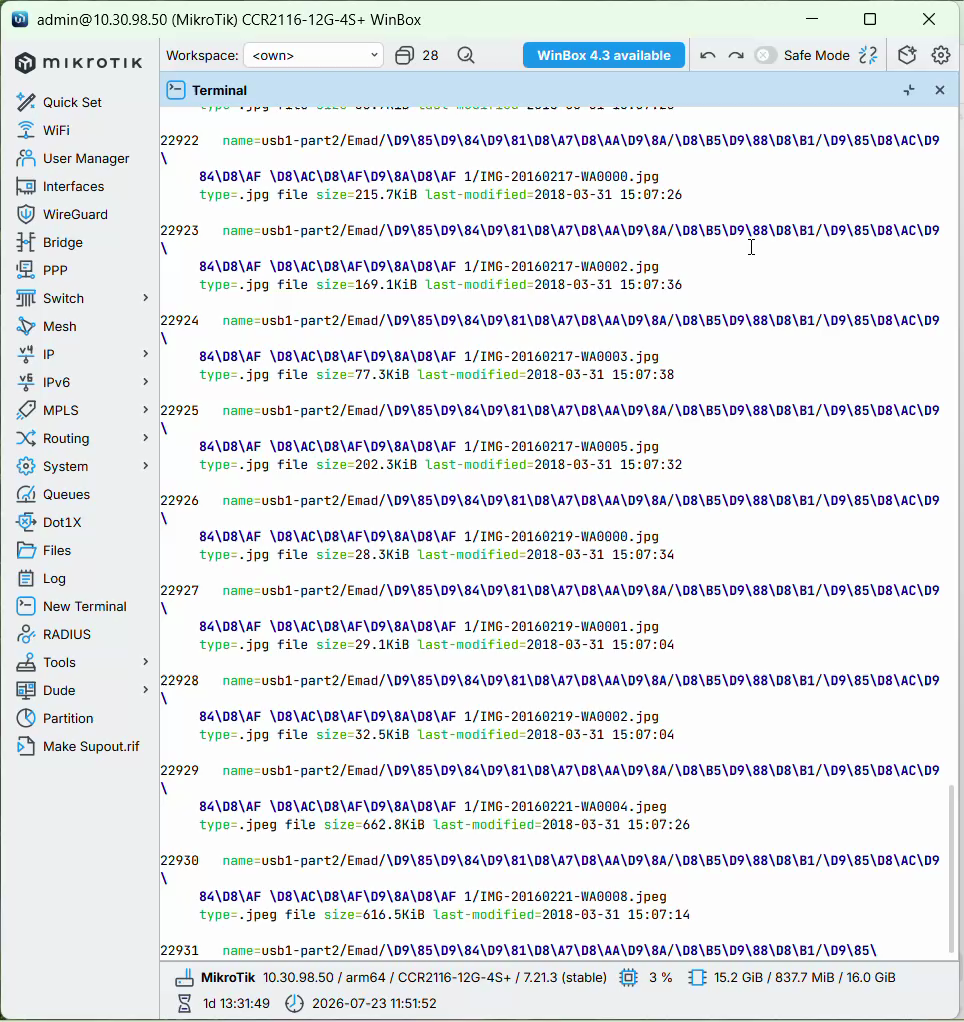
Task: Open the Mesh section
Action: point(59,327)
